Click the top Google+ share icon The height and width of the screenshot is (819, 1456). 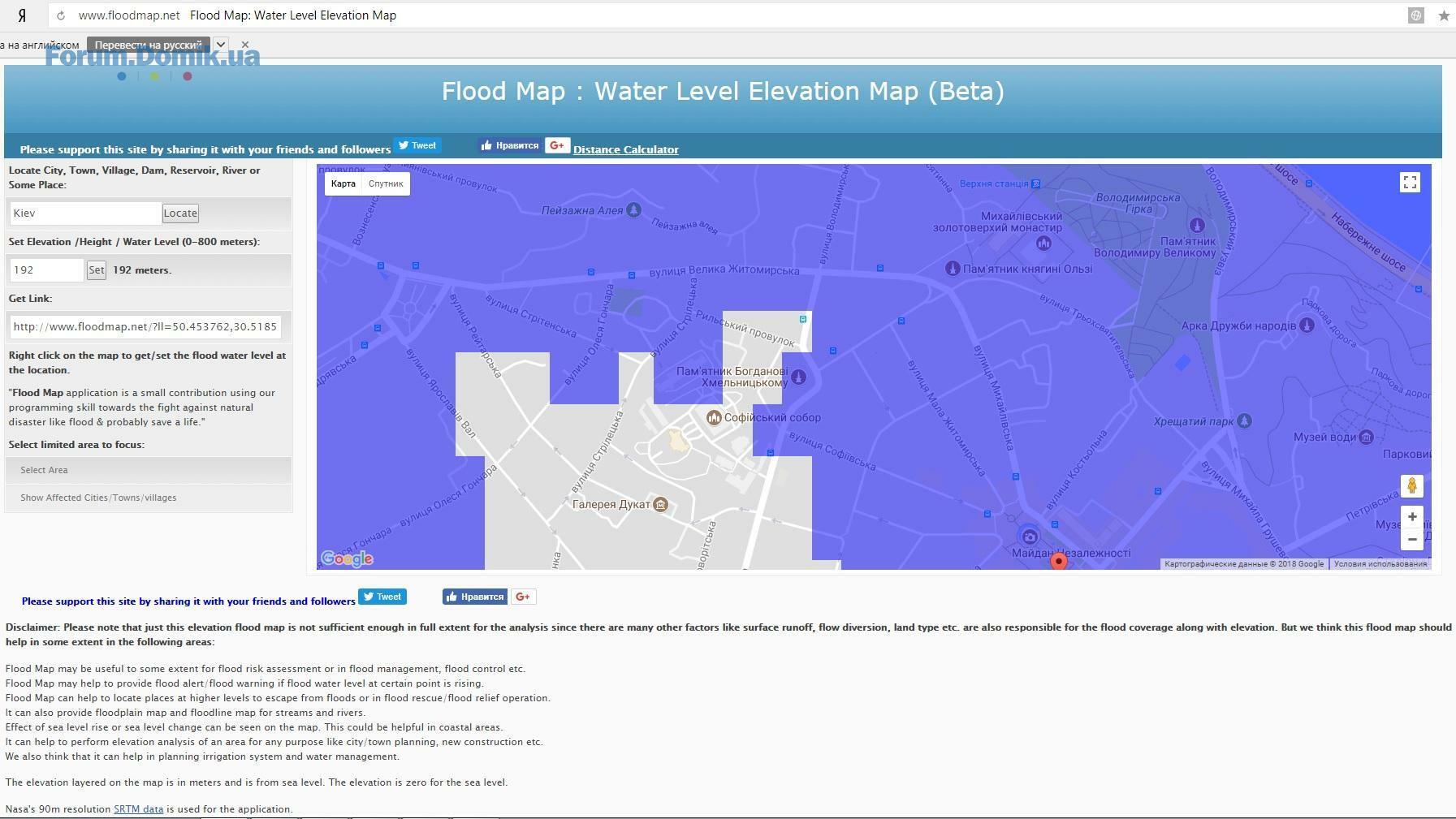[x=557, y=145]
